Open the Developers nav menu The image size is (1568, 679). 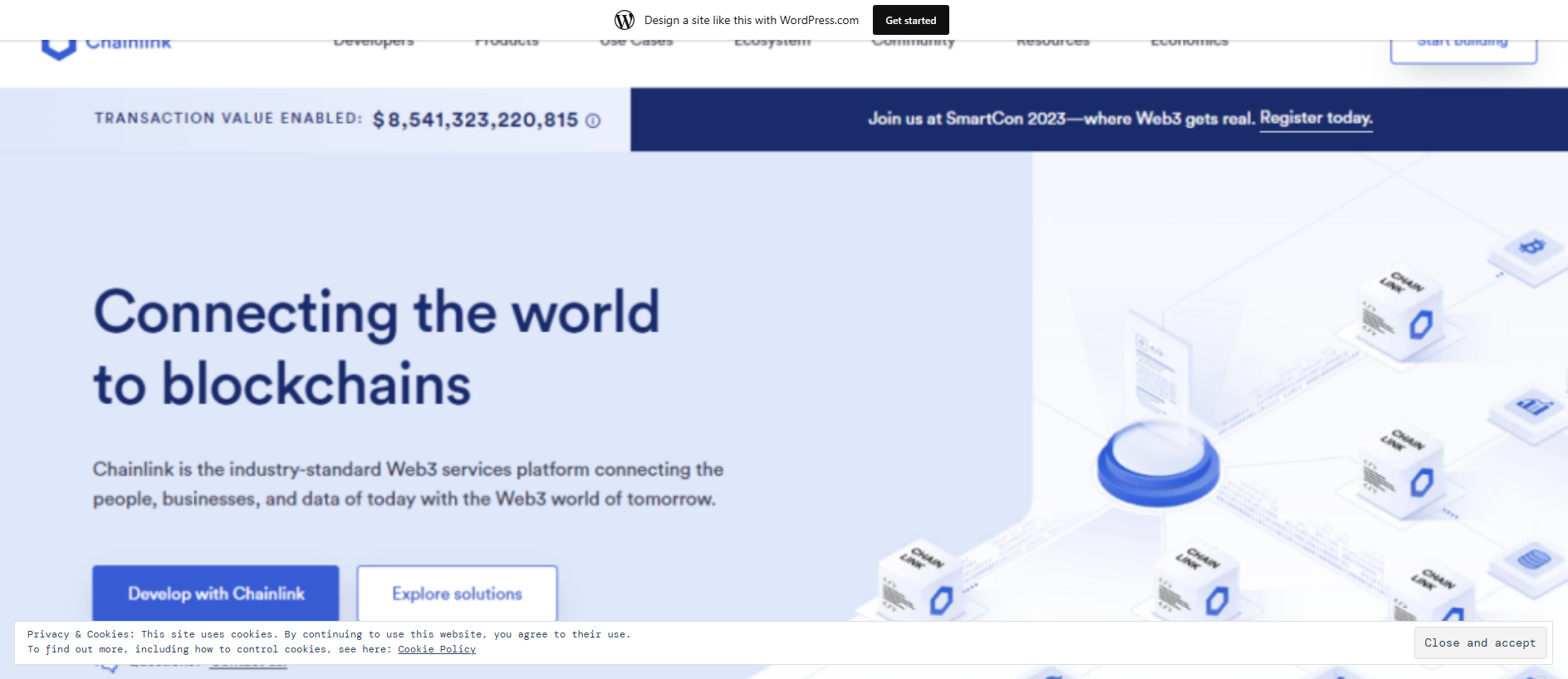374,42
